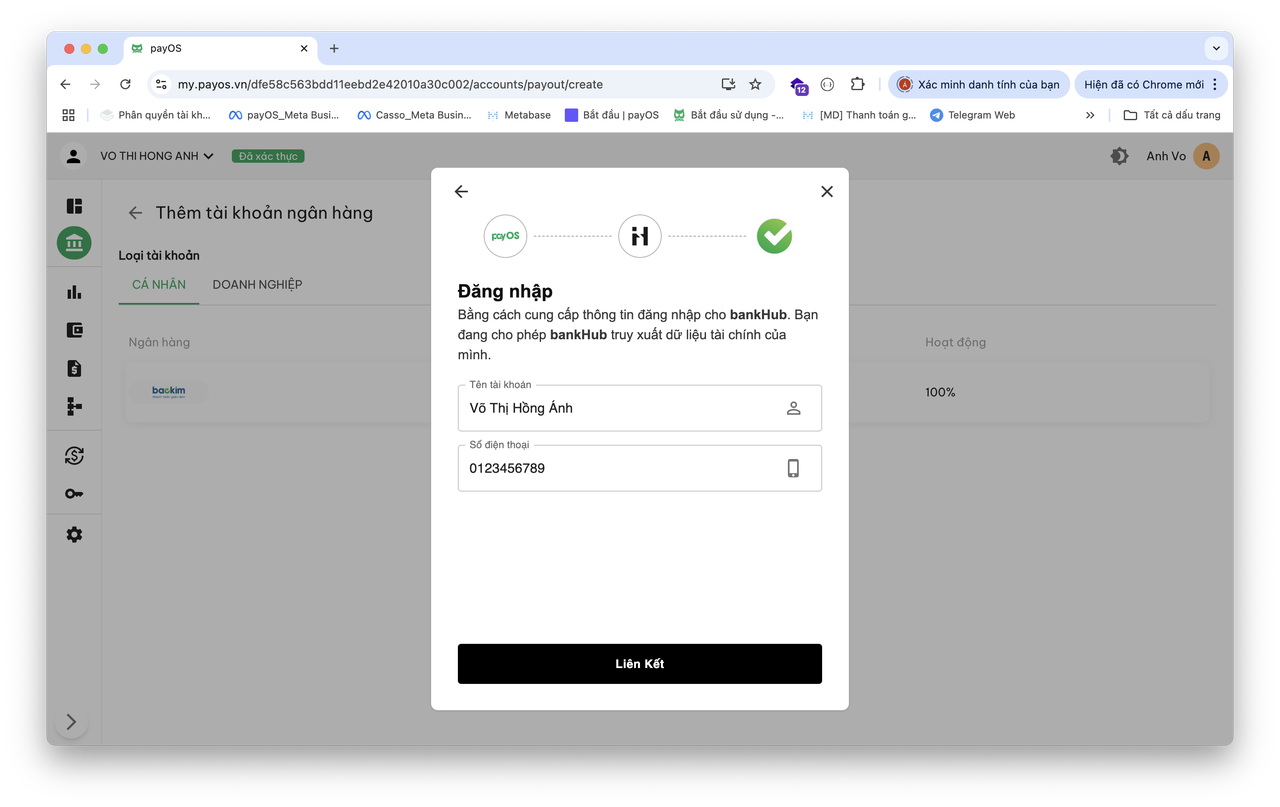
Task: Click the Đã xác thực badge
Action: click(x=268, y=156)
